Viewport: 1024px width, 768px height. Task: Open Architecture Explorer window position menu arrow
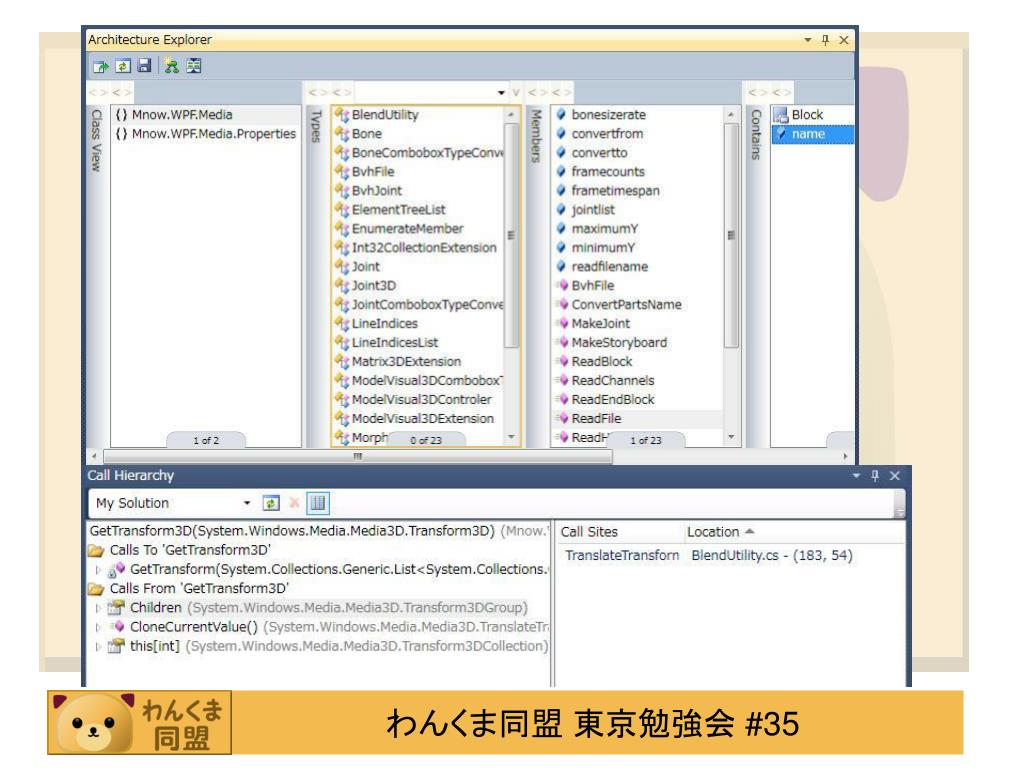tap(807, 40)
